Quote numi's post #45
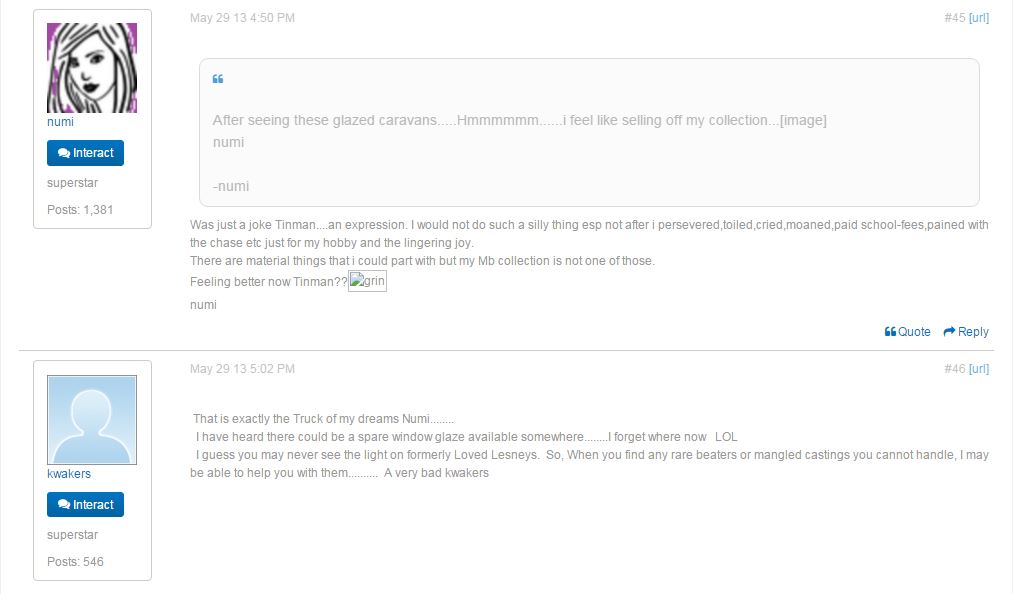 pos(908,332)
